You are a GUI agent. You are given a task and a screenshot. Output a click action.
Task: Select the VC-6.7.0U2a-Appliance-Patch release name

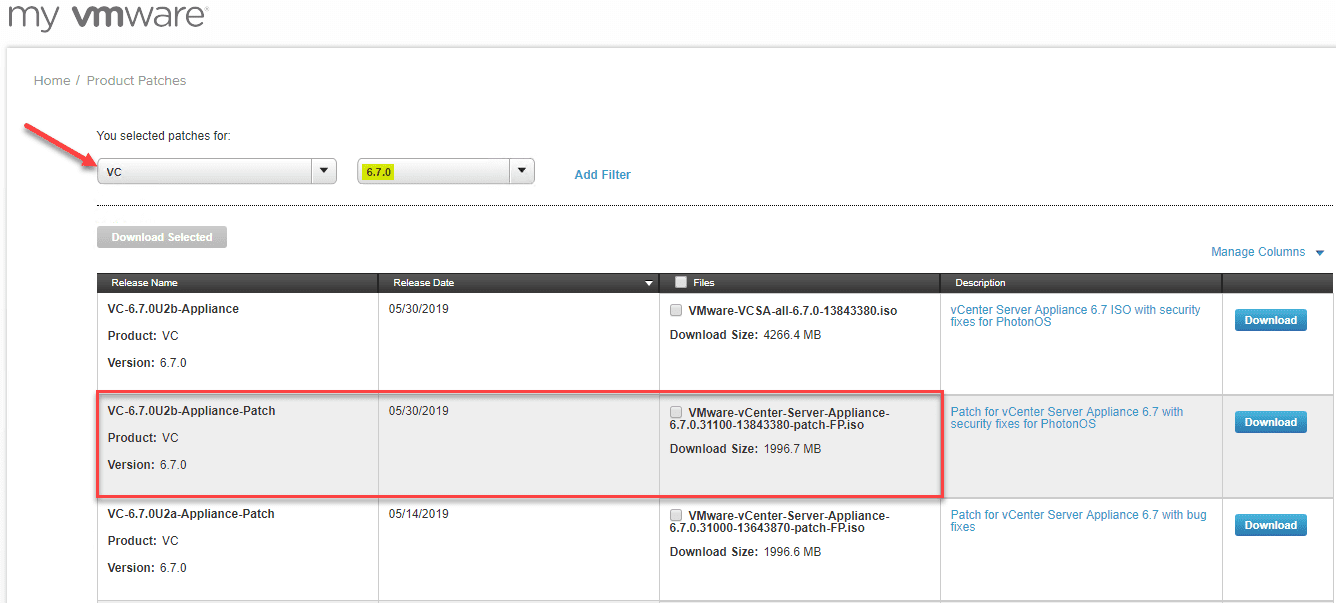(x=191, y=514)
